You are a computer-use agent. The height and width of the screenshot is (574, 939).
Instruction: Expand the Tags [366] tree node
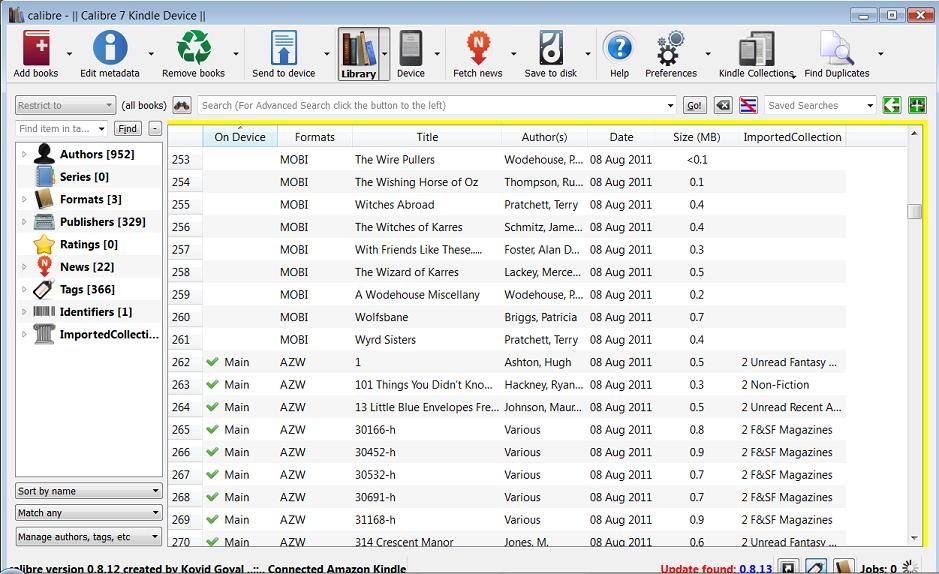[24, 289]
